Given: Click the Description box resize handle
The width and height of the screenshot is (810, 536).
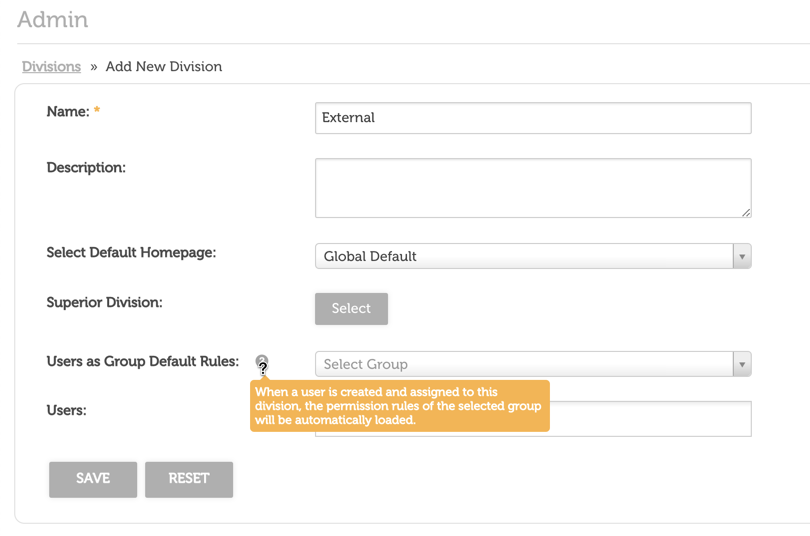Looking at the screenshot, I should (746, 212).
